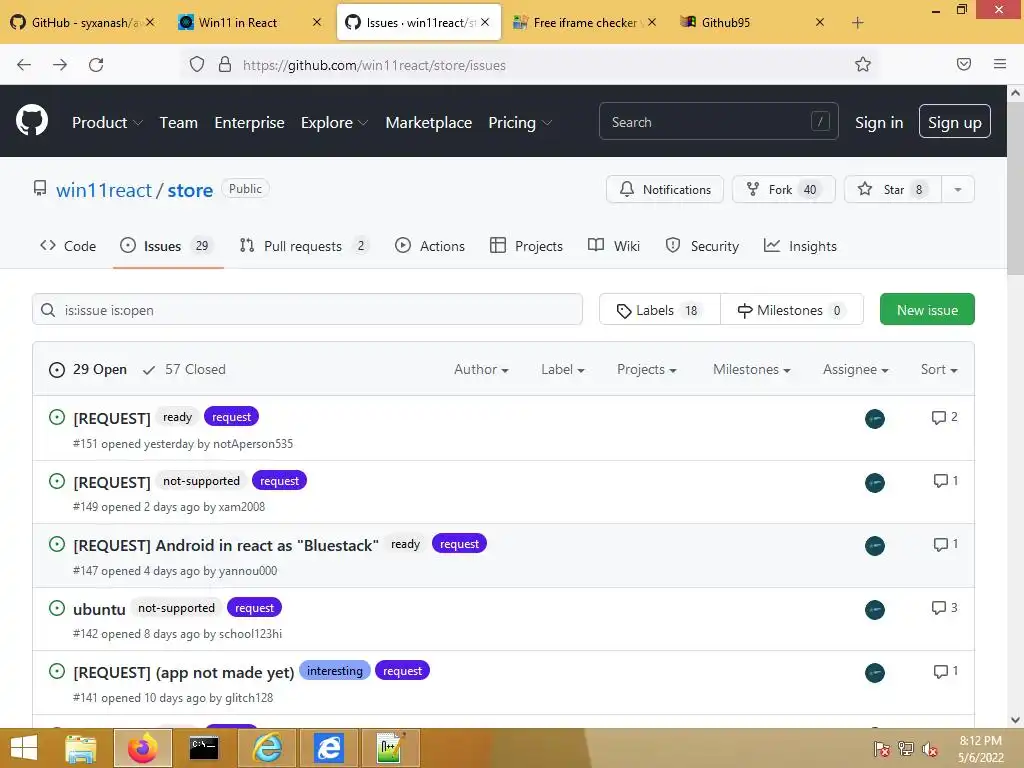Open the Projects filter dropdown
Viewport: 1024px width, 768px height.
point(647,370)
